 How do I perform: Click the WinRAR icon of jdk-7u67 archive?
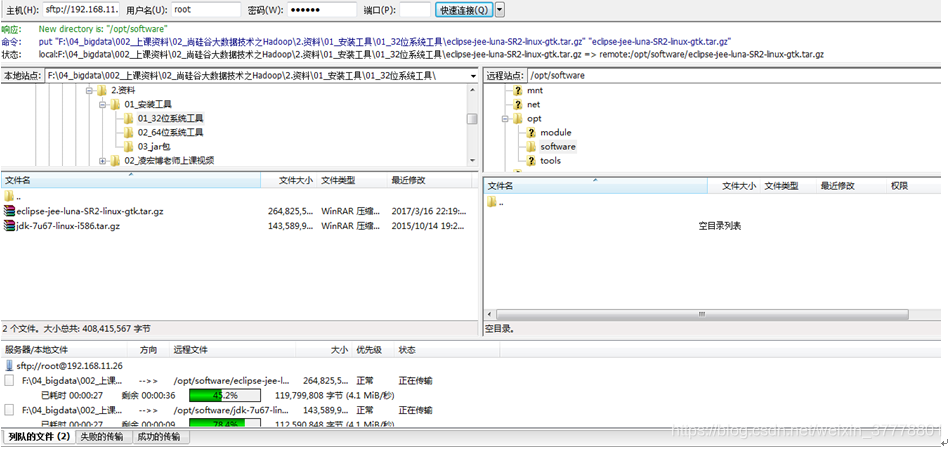[9, 226]
